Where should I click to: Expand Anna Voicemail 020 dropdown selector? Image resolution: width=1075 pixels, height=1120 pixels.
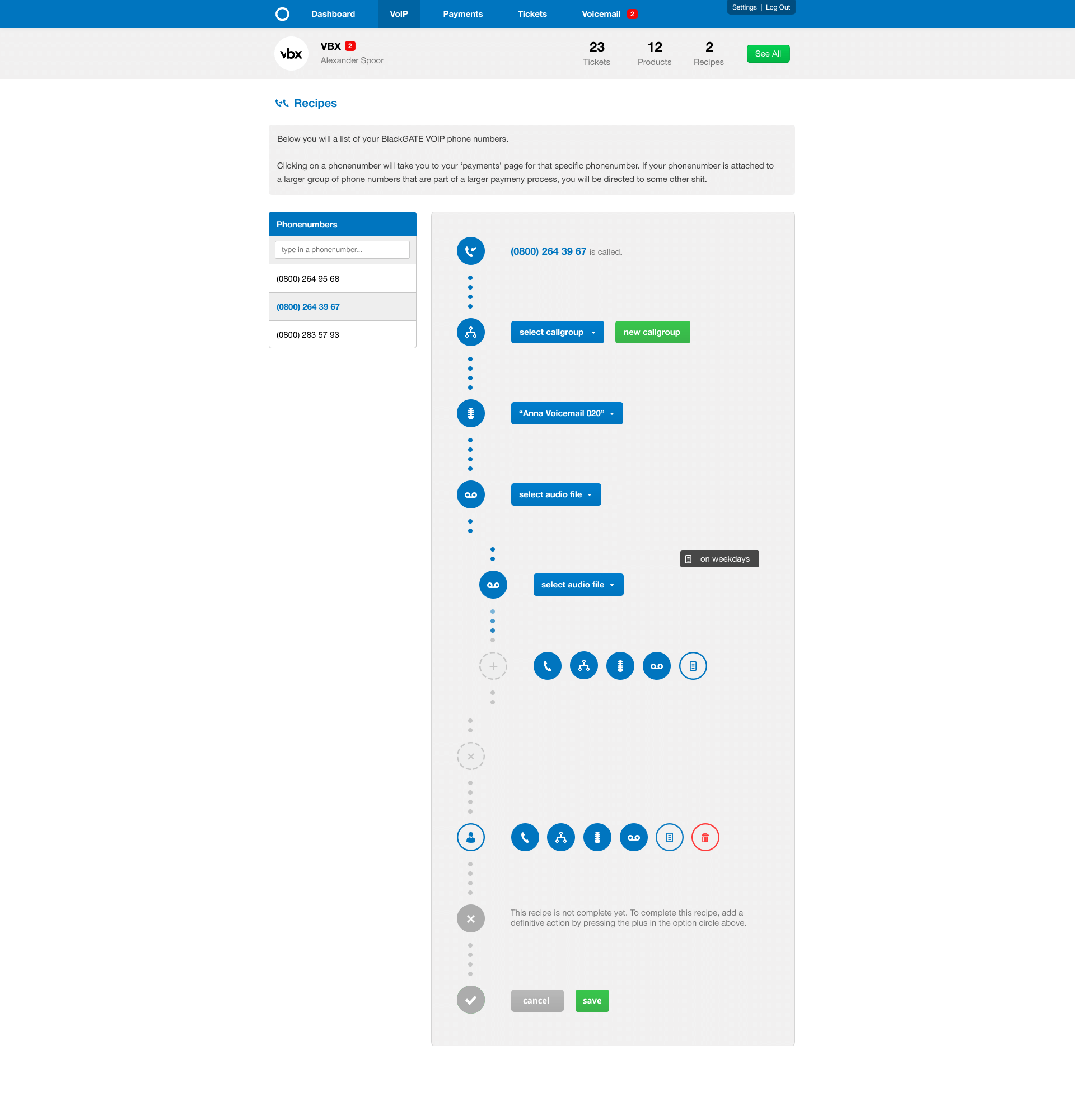(567, 412)
